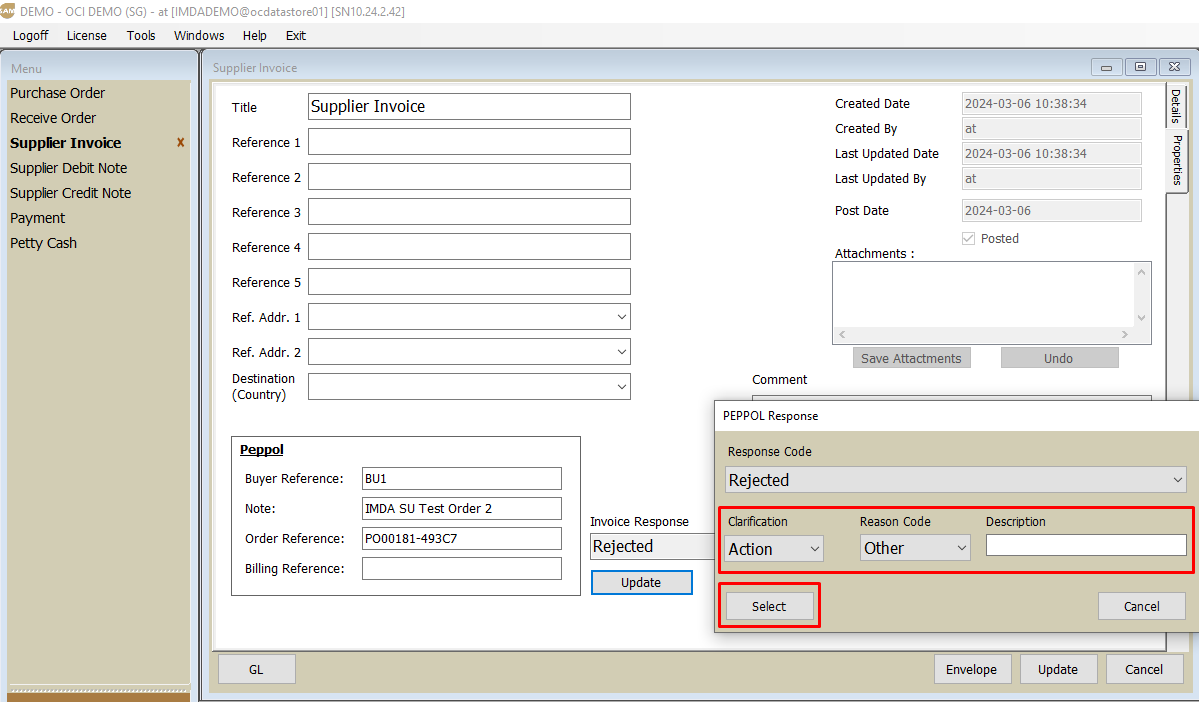This screenshot has width=1199, height=702.
Task: Toggle the Posted checkbox
Action: click(x=968, y=239)
